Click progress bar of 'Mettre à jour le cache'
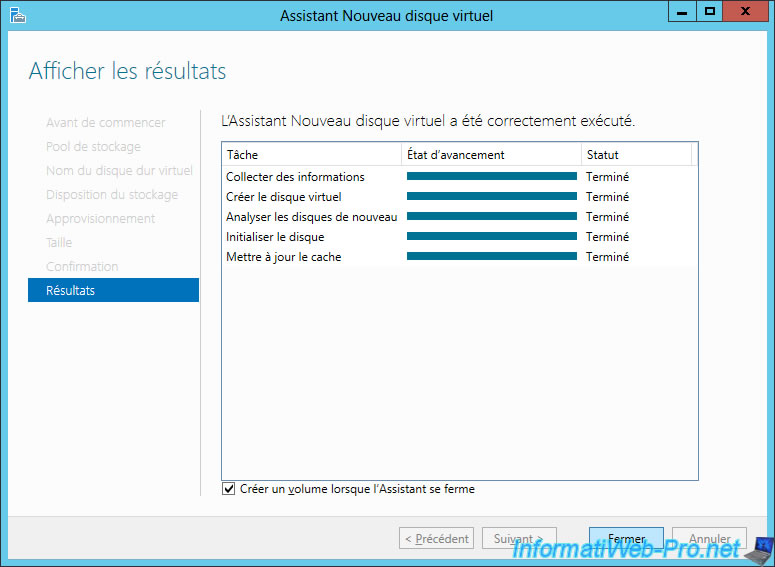775x567 pixels. click(492, 256)
